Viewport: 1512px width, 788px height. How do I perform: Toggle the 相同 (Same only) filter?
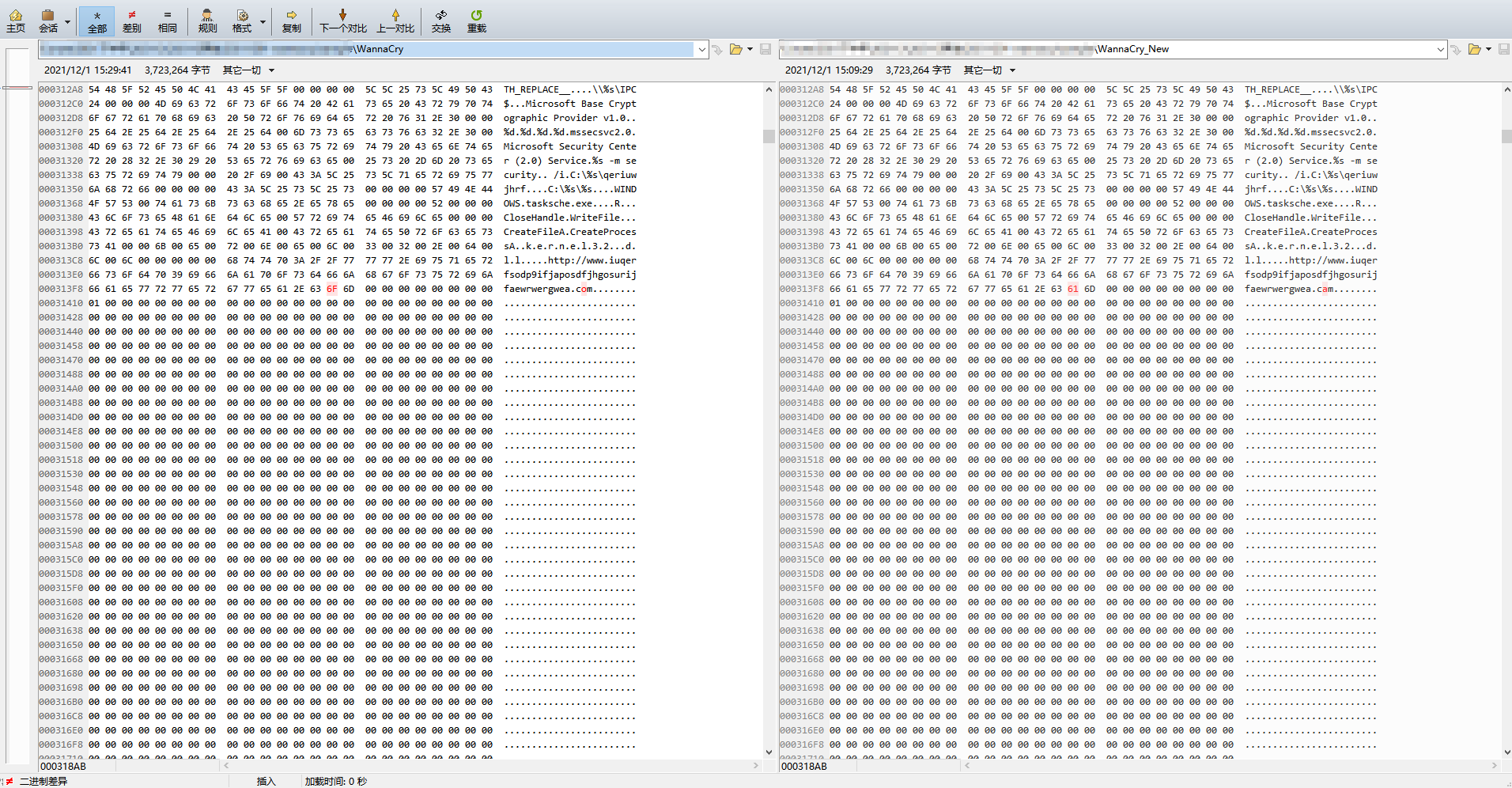click(x=167, y=21)
